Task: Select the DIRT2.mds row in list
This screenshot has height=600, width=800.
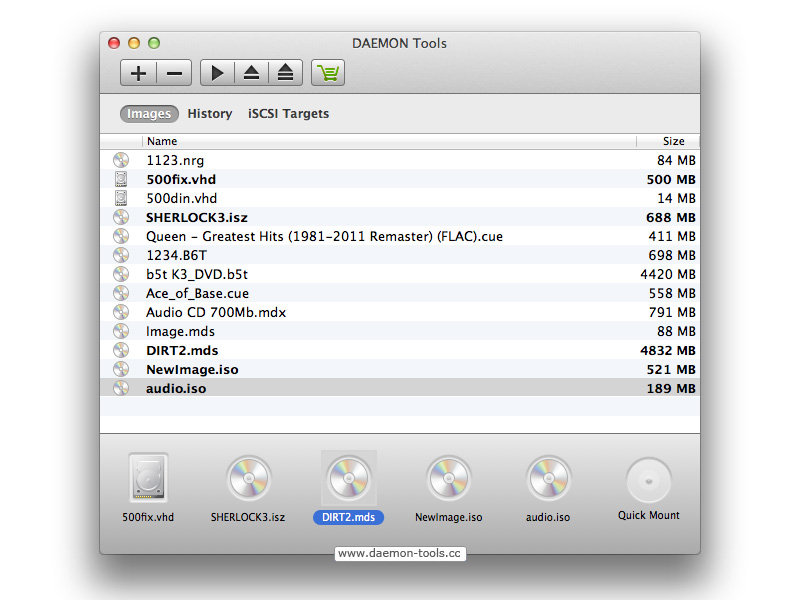Action: pyautogui.click(x=399, y=350)
